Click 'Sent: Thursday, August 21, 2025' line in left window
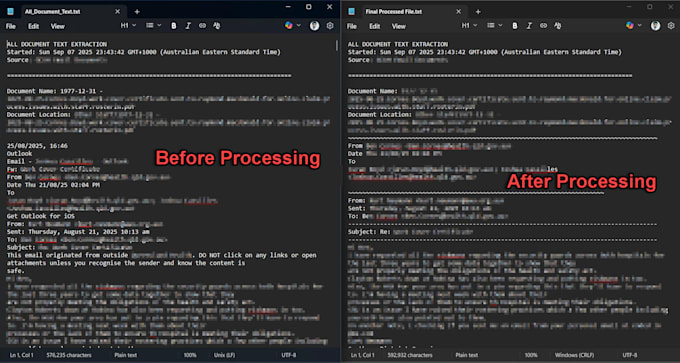Screen dimensions: 680x363 pyautogui.click(x=78, y=232)
